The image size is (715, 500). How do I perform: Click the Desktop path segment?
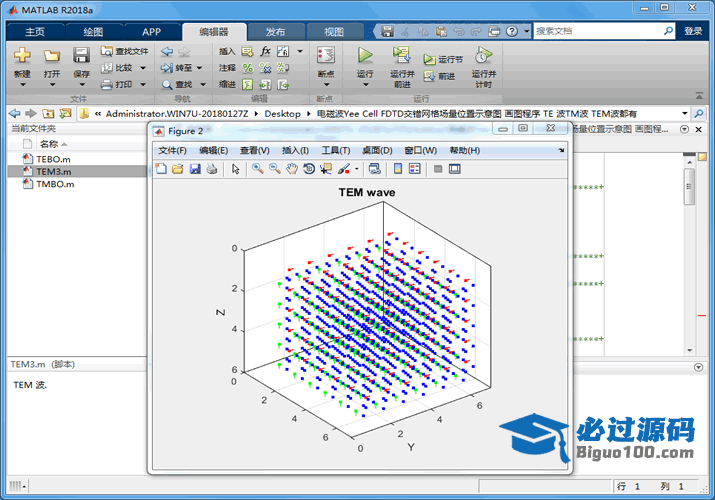(282, 113)
